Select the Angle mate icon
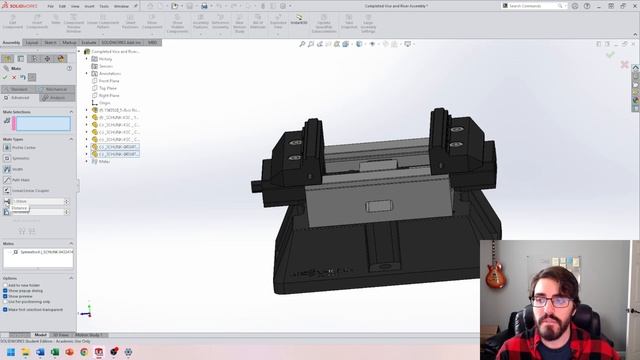This screenshot has height=360, width=640. tap(7, 212)
